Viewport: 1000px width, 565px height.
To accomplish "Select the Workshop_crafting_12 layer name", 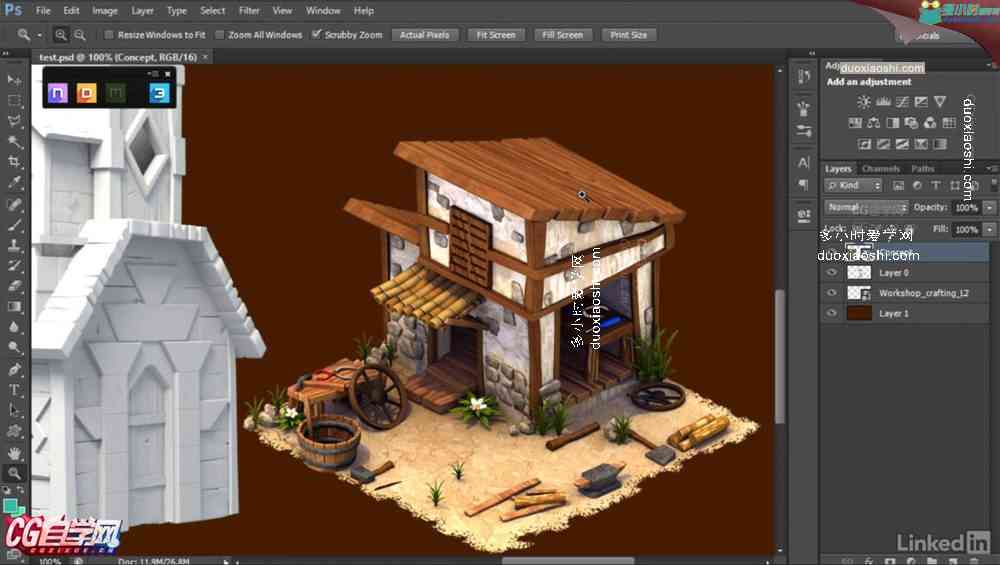I will (923, 293).
